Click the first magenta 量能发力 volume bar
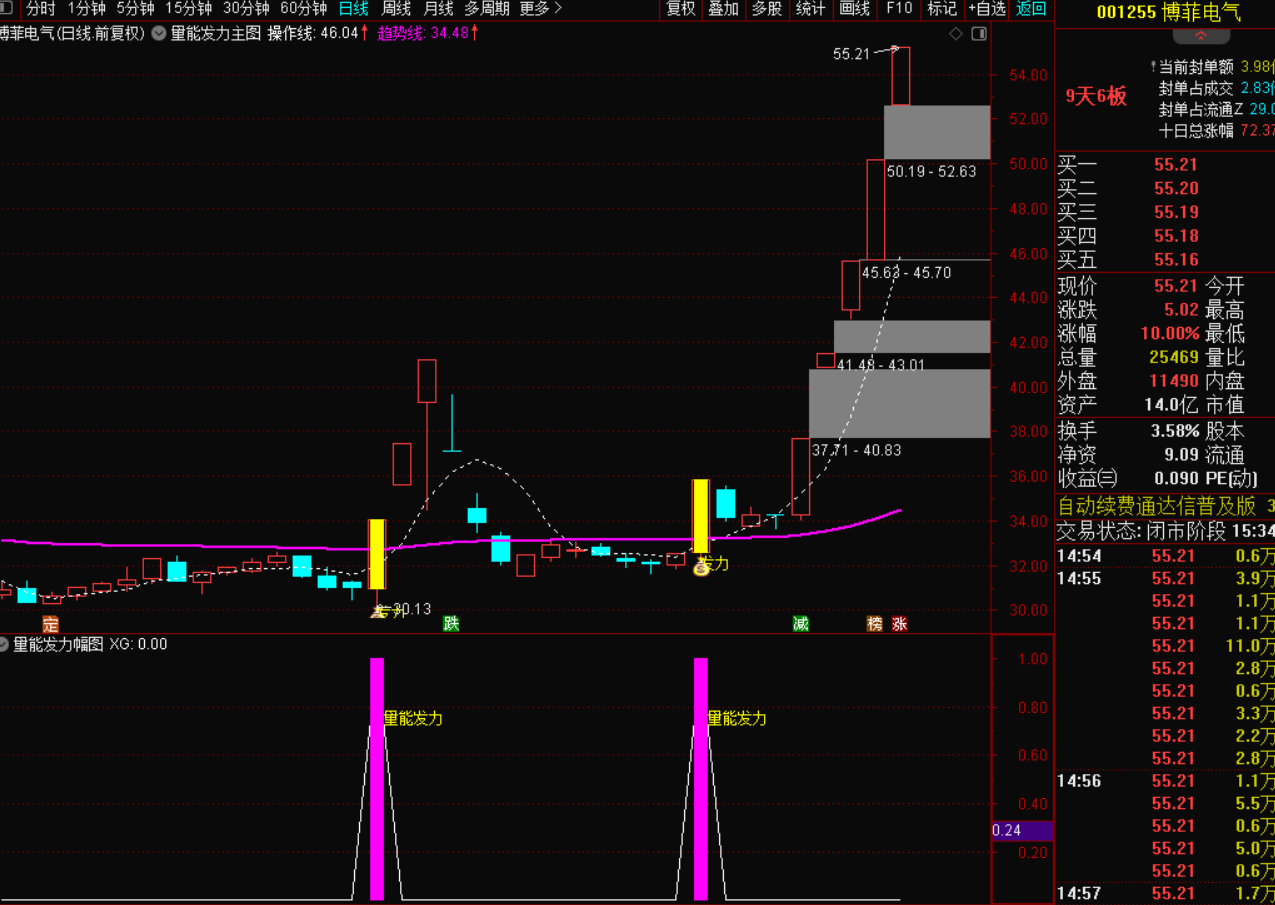 pyautogui.click(x=377, y=778)
